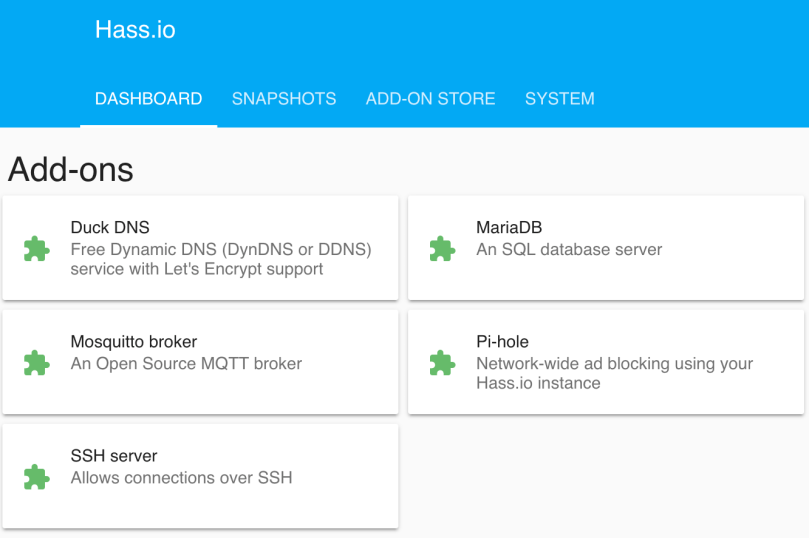Click the SSH server puzzle piece icon
Viewport: 809px width, 538px height.
pos(37,477)
